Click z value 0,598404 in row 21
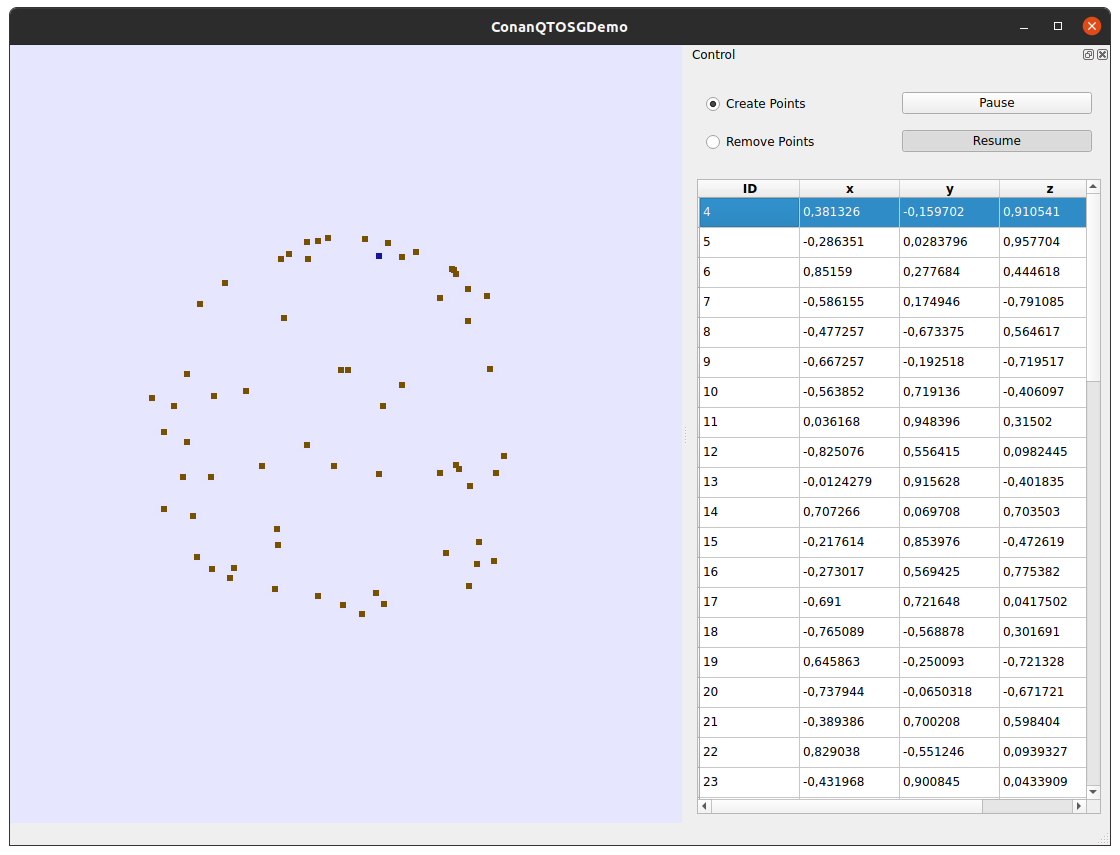 tap(1043, 722)
